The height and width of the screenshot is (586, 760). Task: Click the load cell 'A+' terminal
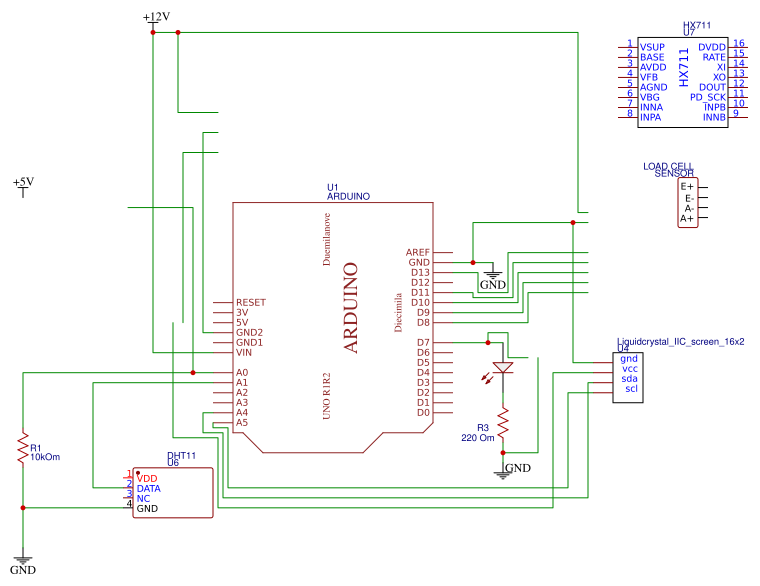687,219
